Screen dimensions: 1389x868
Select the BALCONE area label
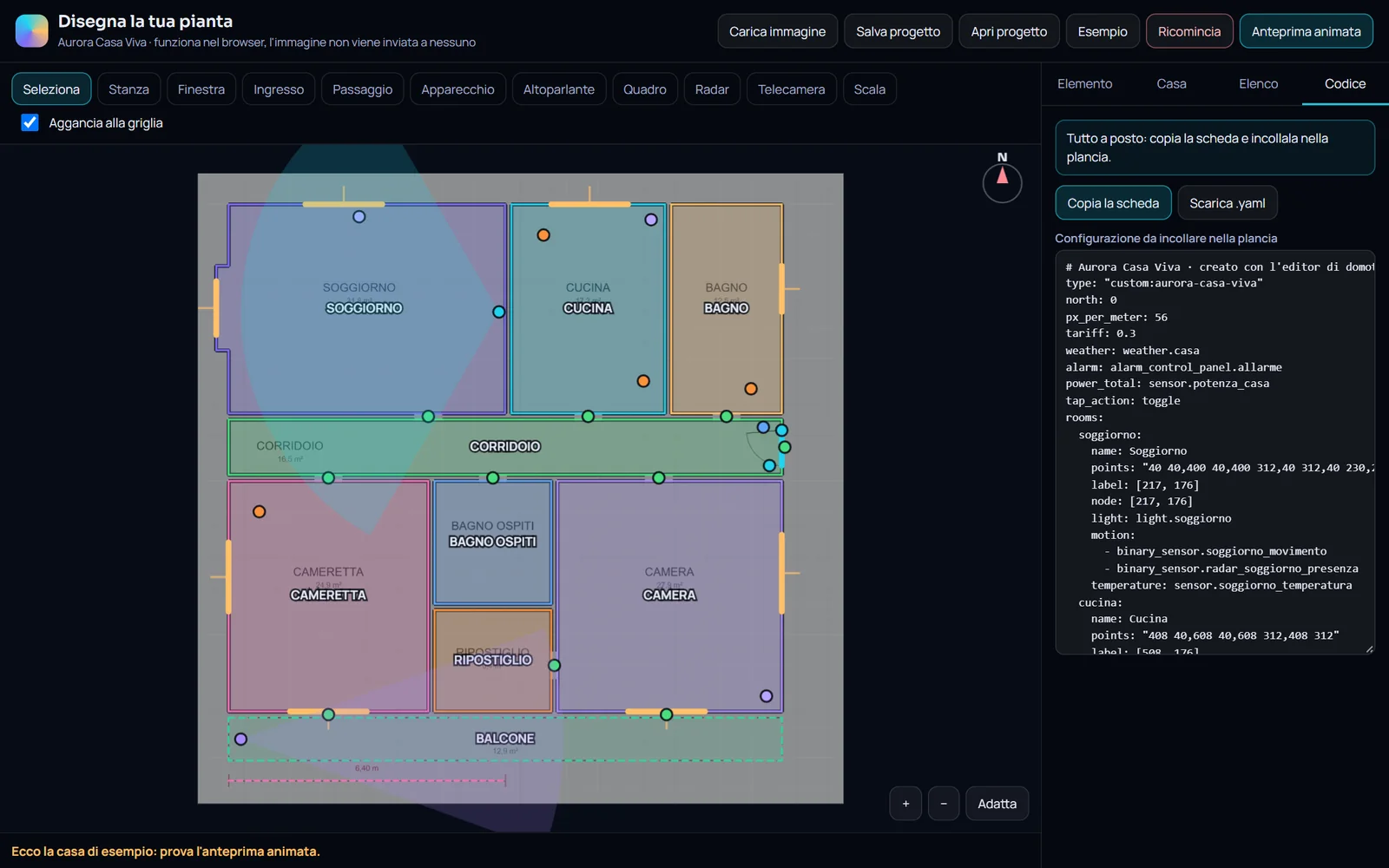point(505,739)
